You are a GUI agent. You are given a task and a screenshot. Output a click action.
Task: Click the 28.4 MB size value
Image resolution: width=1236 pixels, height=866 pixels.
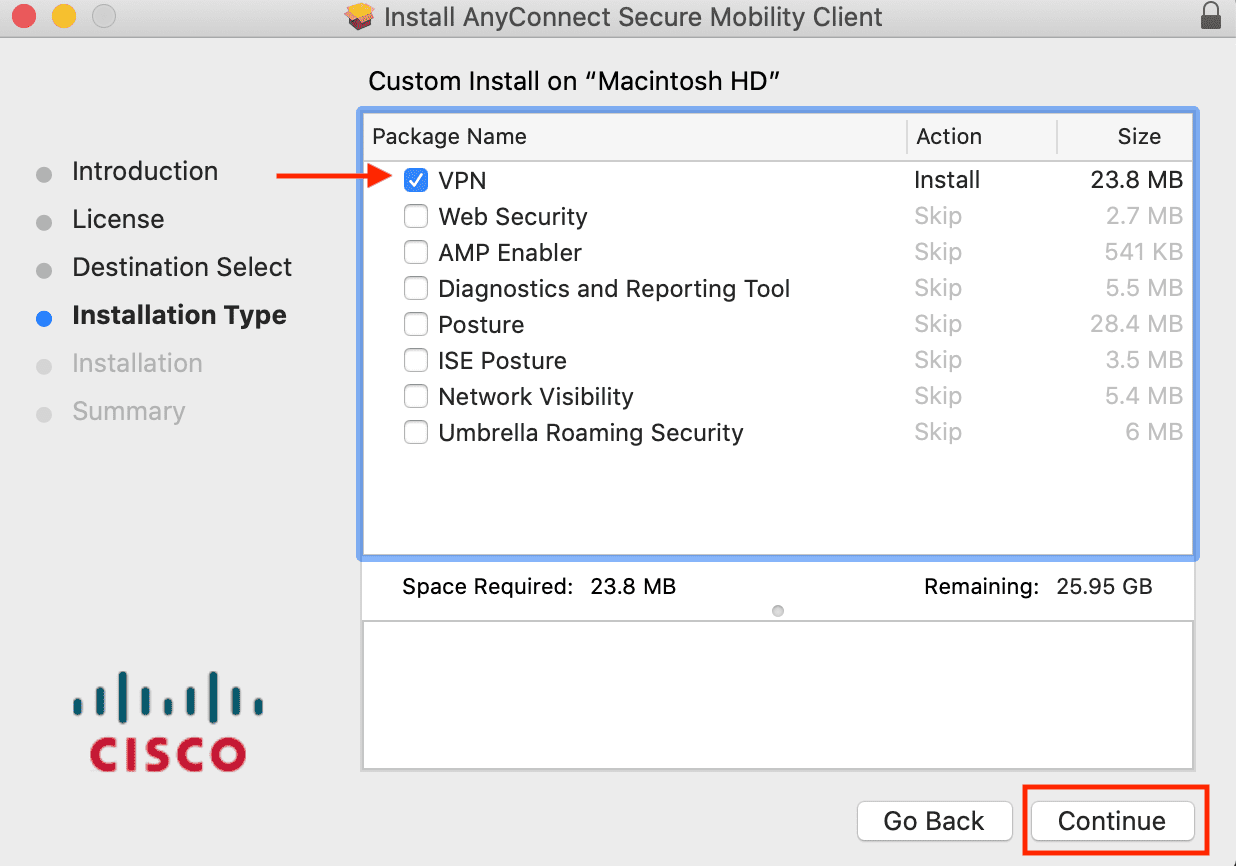tap(1137, 324)
